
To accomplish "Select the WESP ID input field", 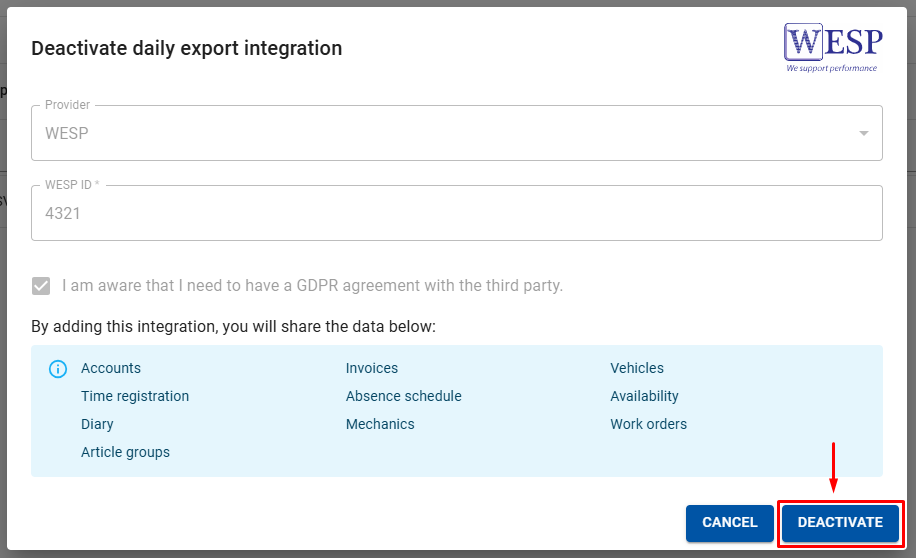I will click(x=457, y=213).
